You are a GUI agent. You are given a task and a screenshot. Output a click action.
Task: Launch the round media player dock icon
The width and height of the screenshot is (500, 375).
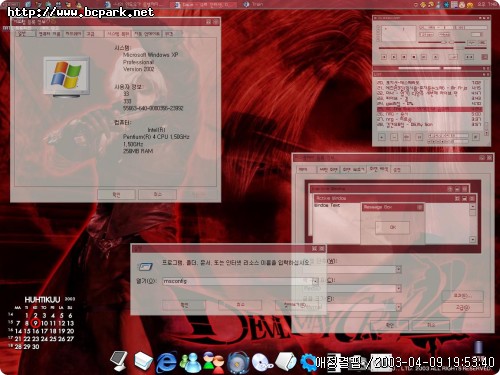(238, 362)
